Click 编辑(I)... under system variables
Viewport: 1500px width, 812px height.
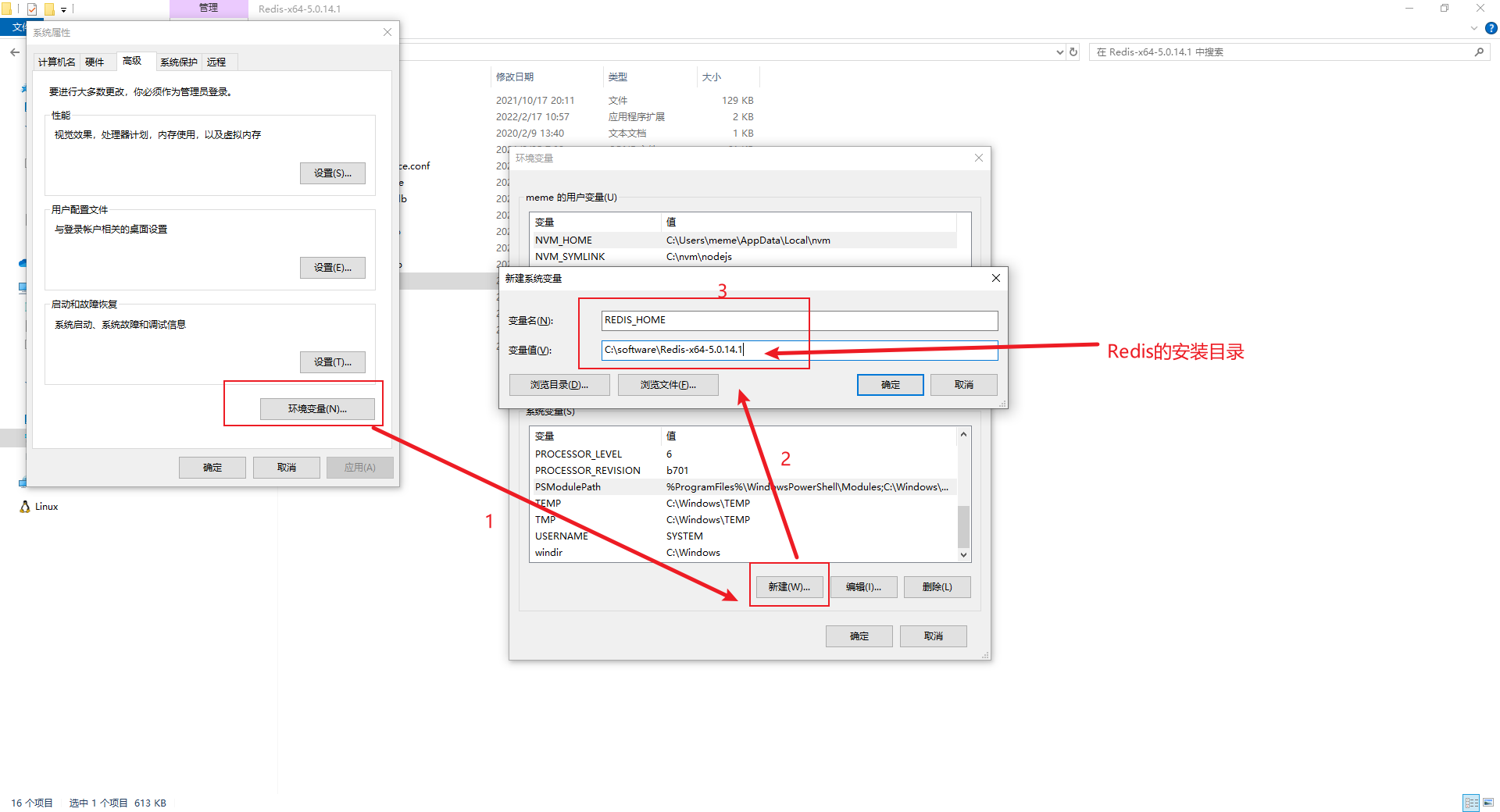(x=863, y=587)
